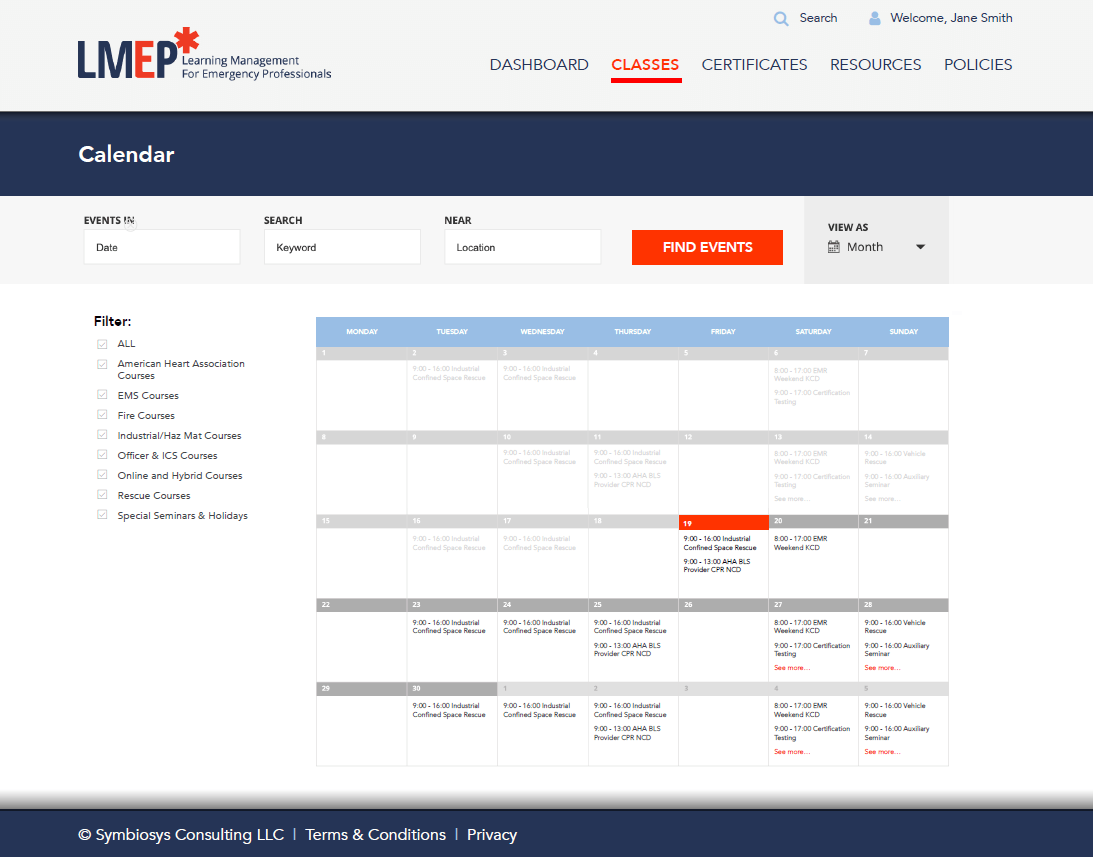Select highlighted day 19 header
The height and width of the screenshot is (857, 1093).
pyautogui.click(x=724, y=523)
